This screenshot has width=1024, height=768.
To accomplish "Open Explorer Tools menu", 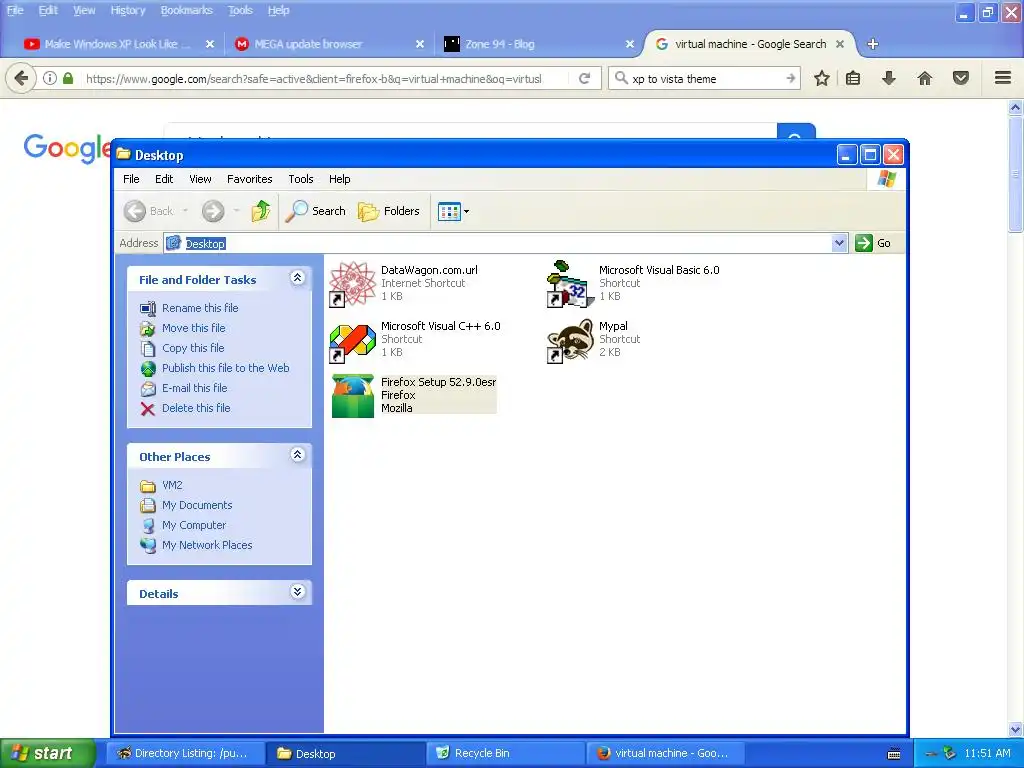I will click(x=301, y=179).
